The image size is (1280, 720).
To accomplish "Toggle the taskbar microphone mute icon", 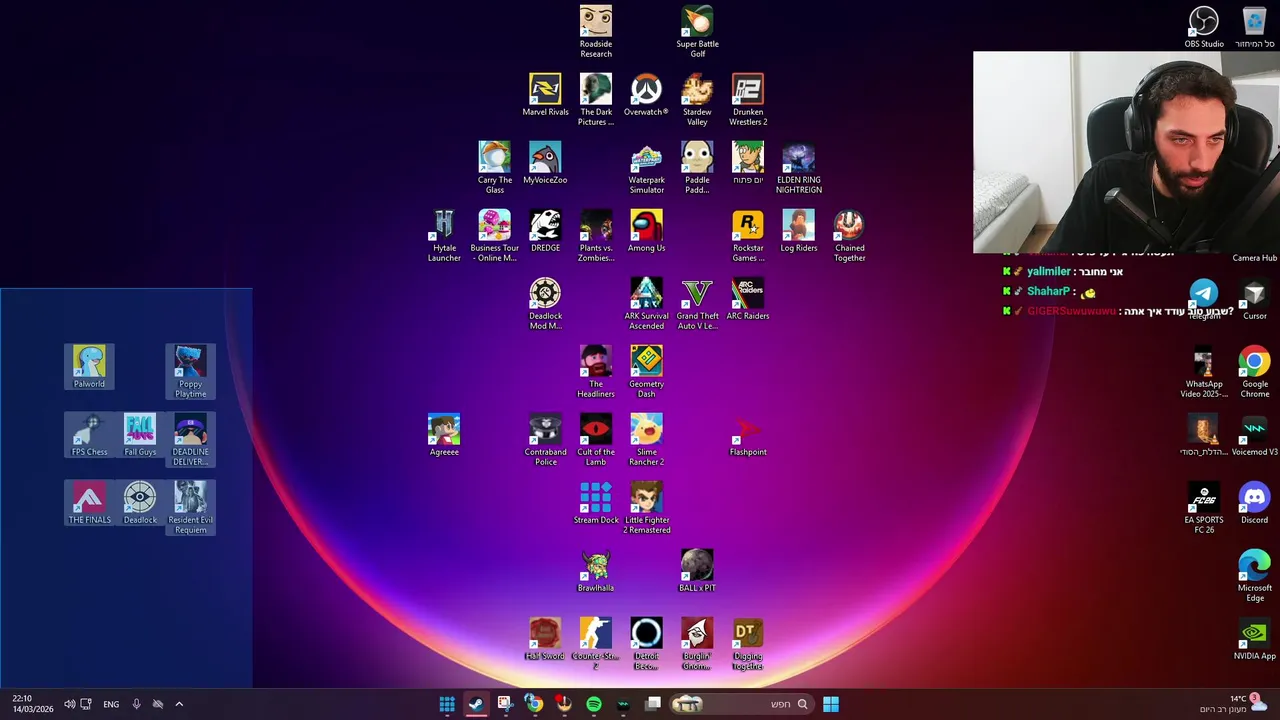I will pyautogui.click(x=136, y=704).
